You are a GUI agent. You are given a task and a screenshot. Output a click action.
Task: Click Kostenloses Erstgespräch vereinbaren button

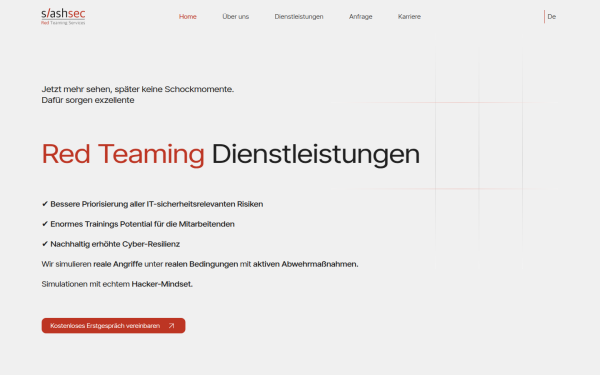pyautogui.click(x=113, y=326)
